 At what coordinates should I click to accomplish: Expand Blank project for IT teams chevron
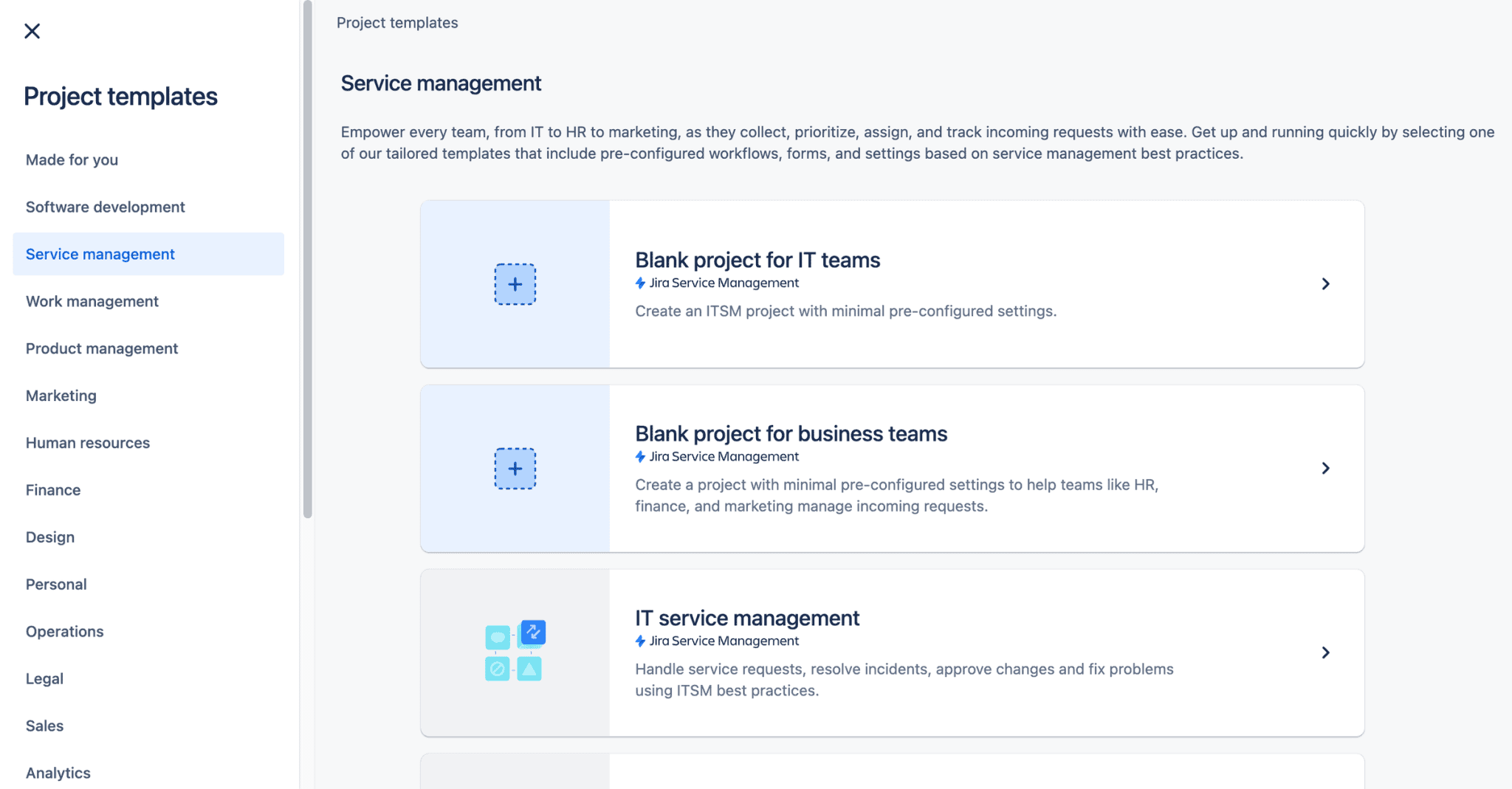[x=1325, y=284]
